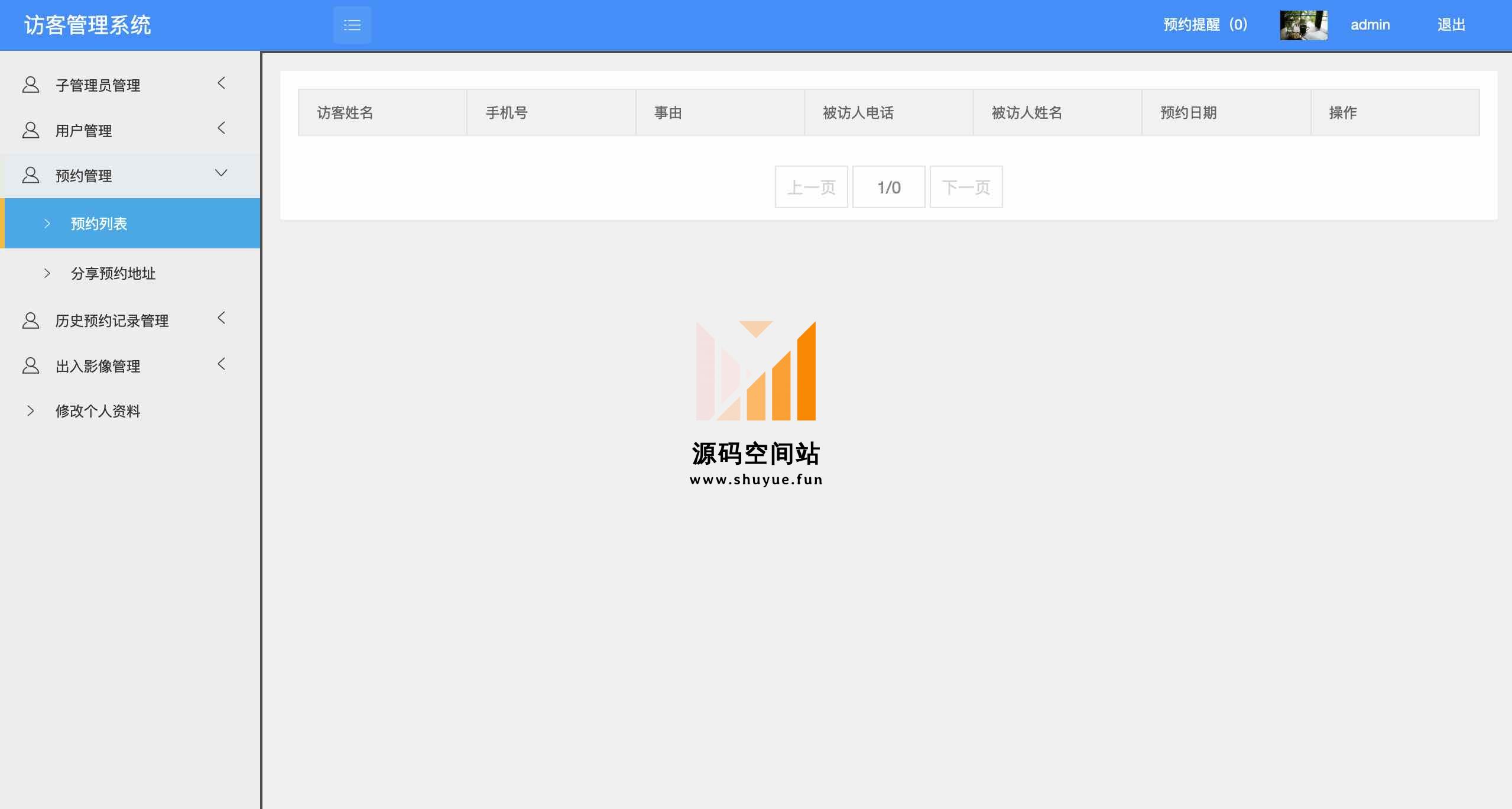Expand the 出入影像管理 chevron
This screenshot has width=1512, height=809.
coord(222,364)
